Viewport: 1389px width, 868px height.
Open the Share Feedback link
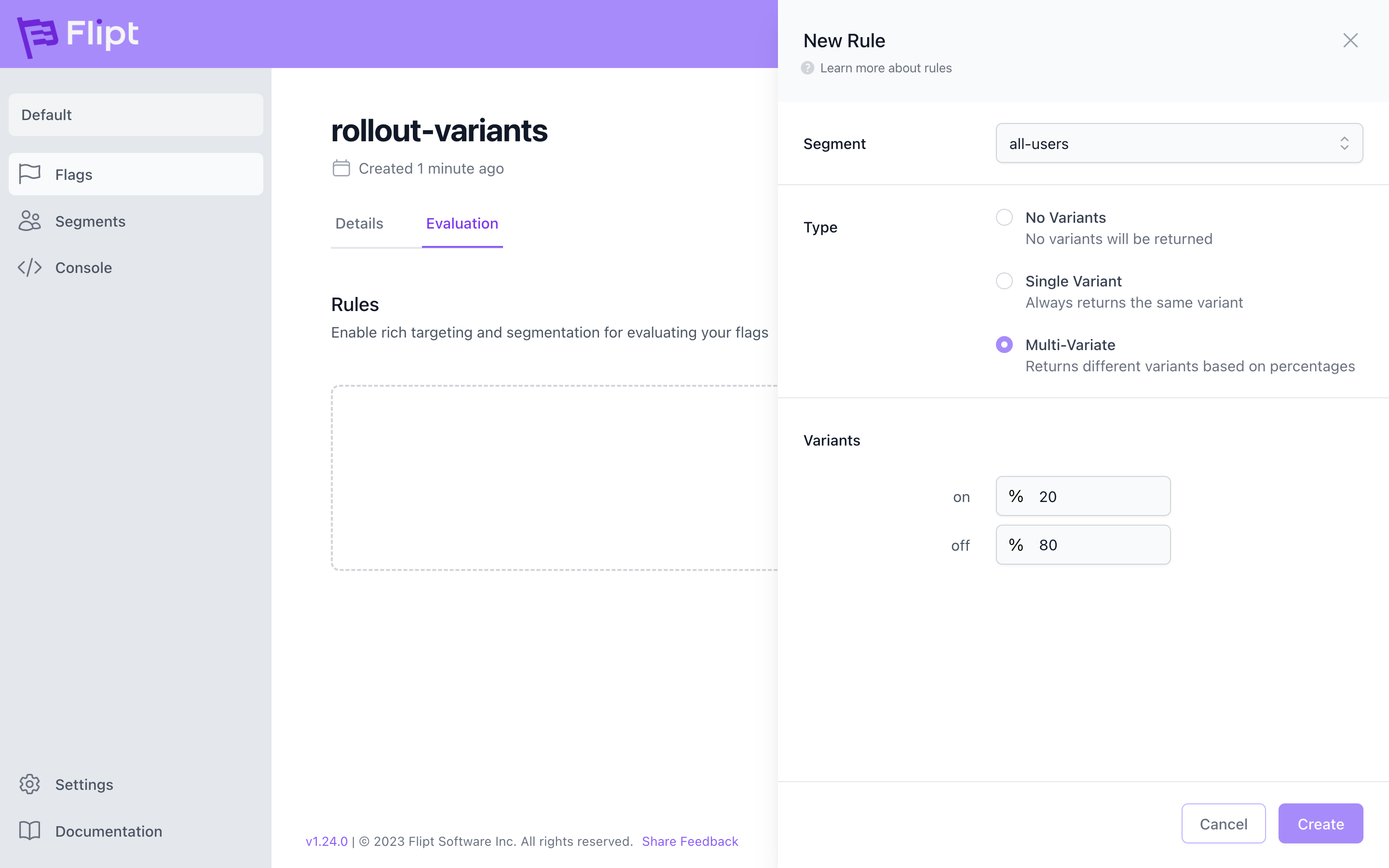(x=690, y=841)
